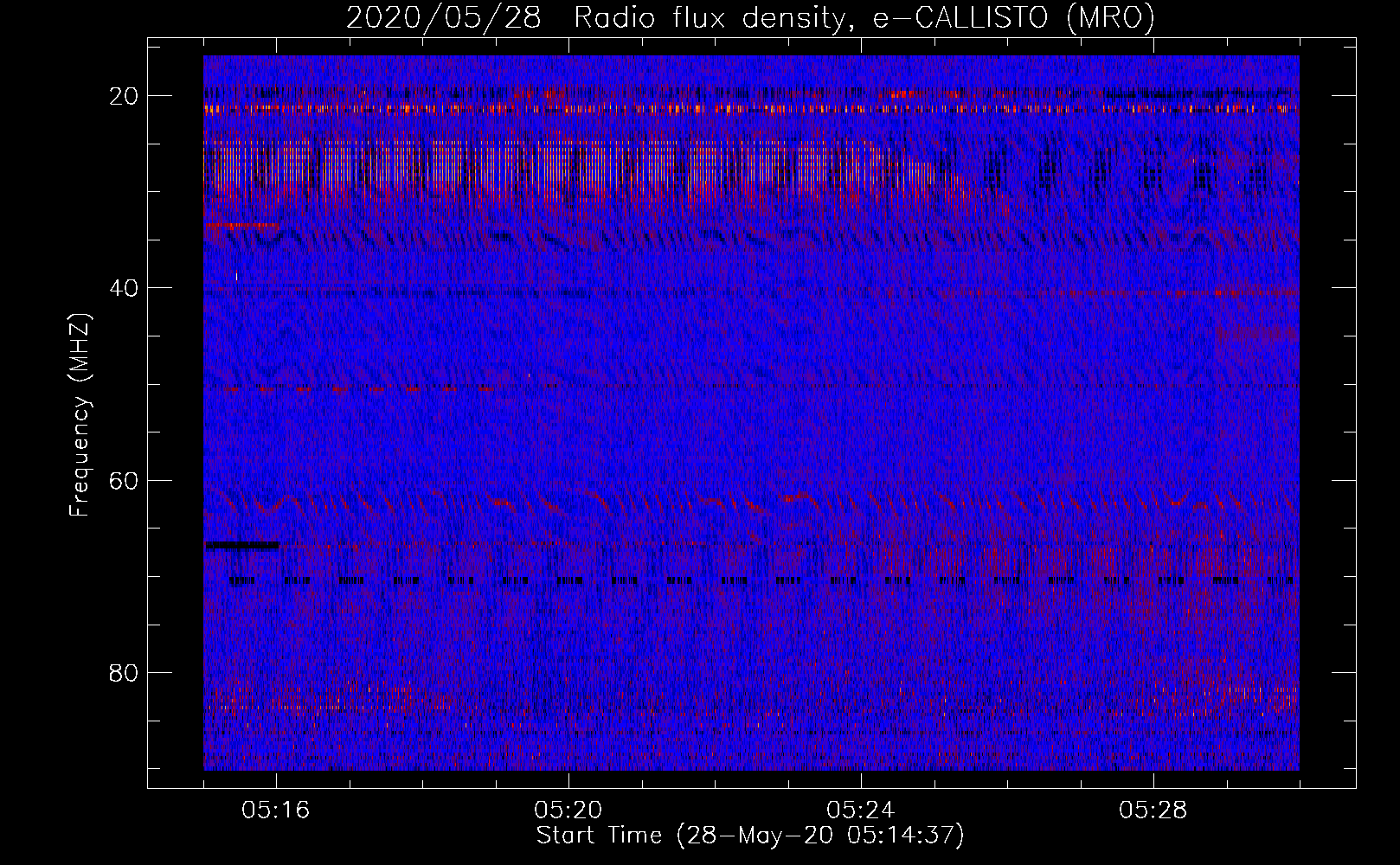The height and width of the screenshot is (865, 1400).
Task: Click the 80 frequency tick label
Action: pos(124,672)
